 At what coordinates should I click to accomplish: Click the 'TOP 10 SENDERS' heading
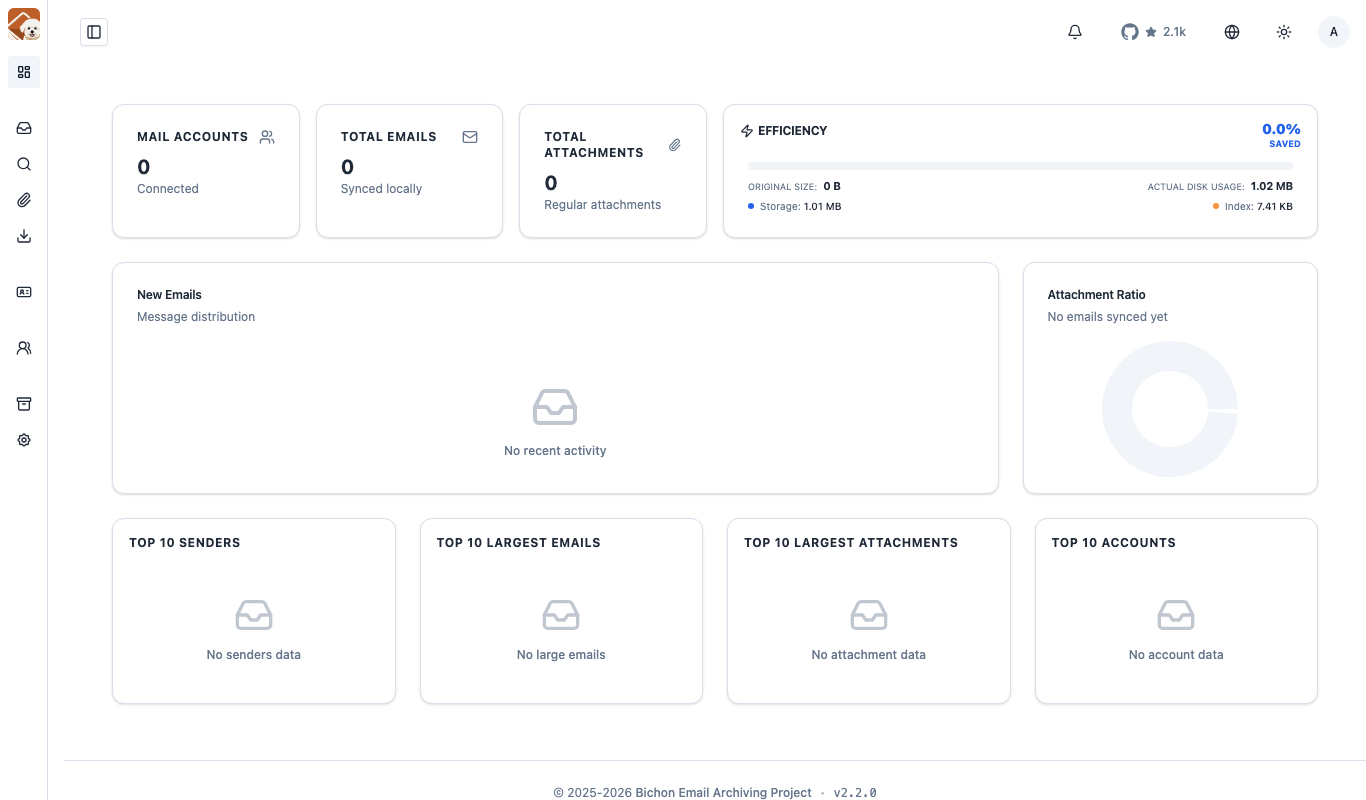(185, 543)
